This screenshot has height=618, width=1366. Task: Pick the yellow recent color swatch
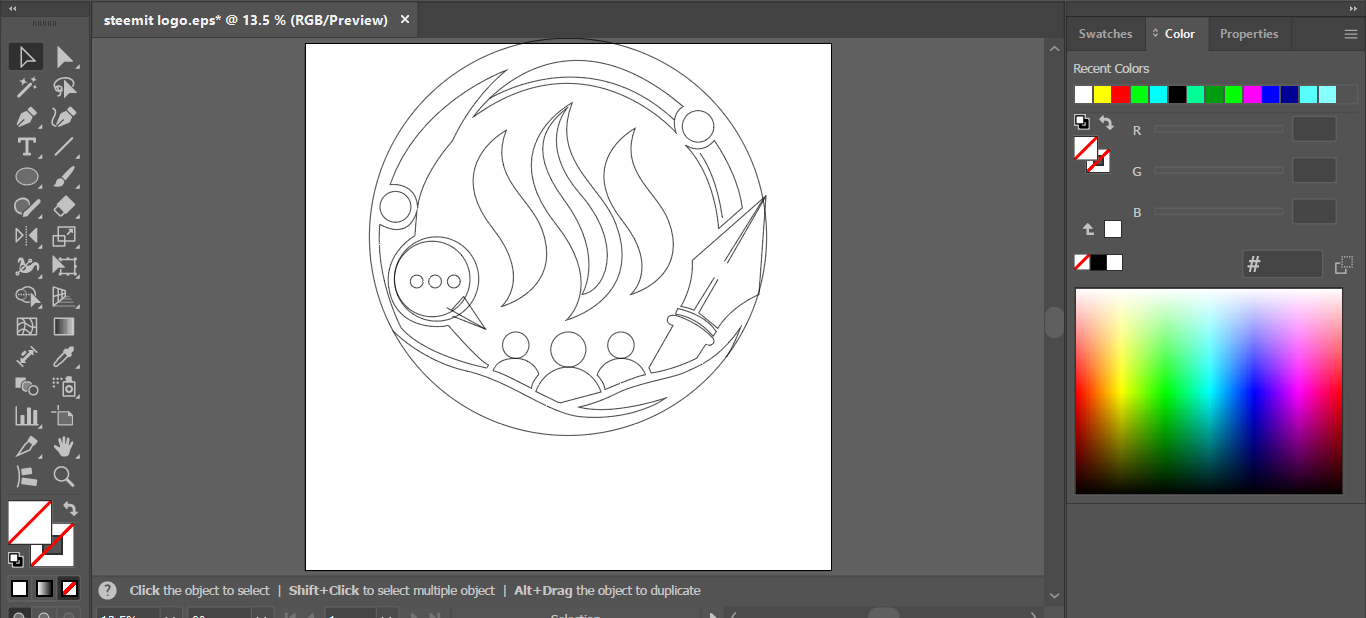[1102, 94]
